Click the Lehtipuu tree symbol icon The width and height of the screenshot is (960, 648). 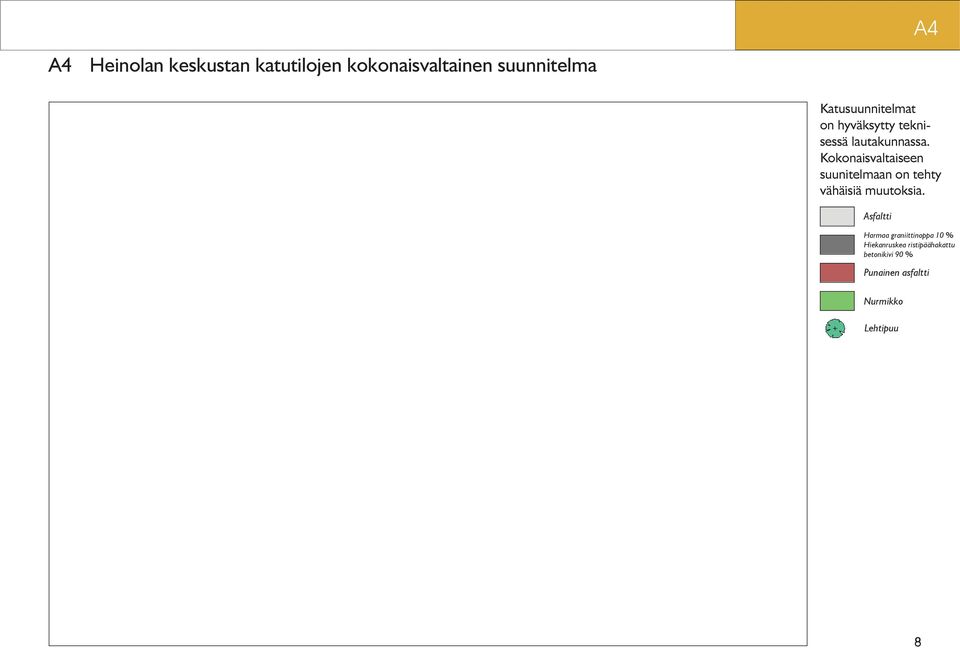tap(835, 329)
